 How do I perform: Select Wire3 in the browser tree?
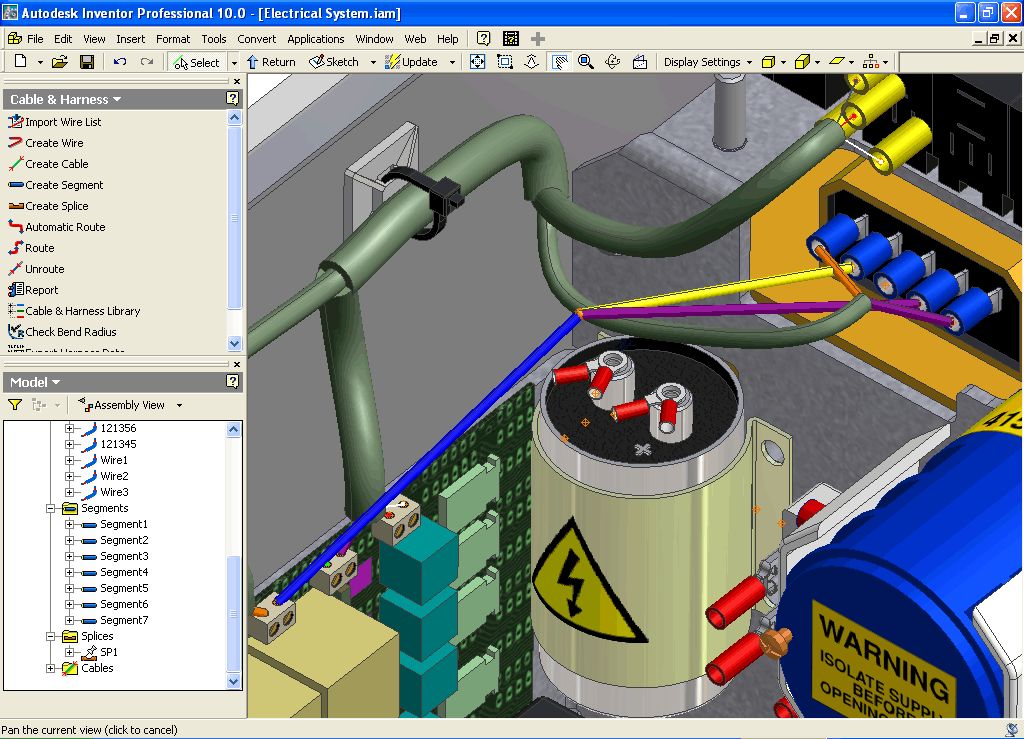(114, 492)
